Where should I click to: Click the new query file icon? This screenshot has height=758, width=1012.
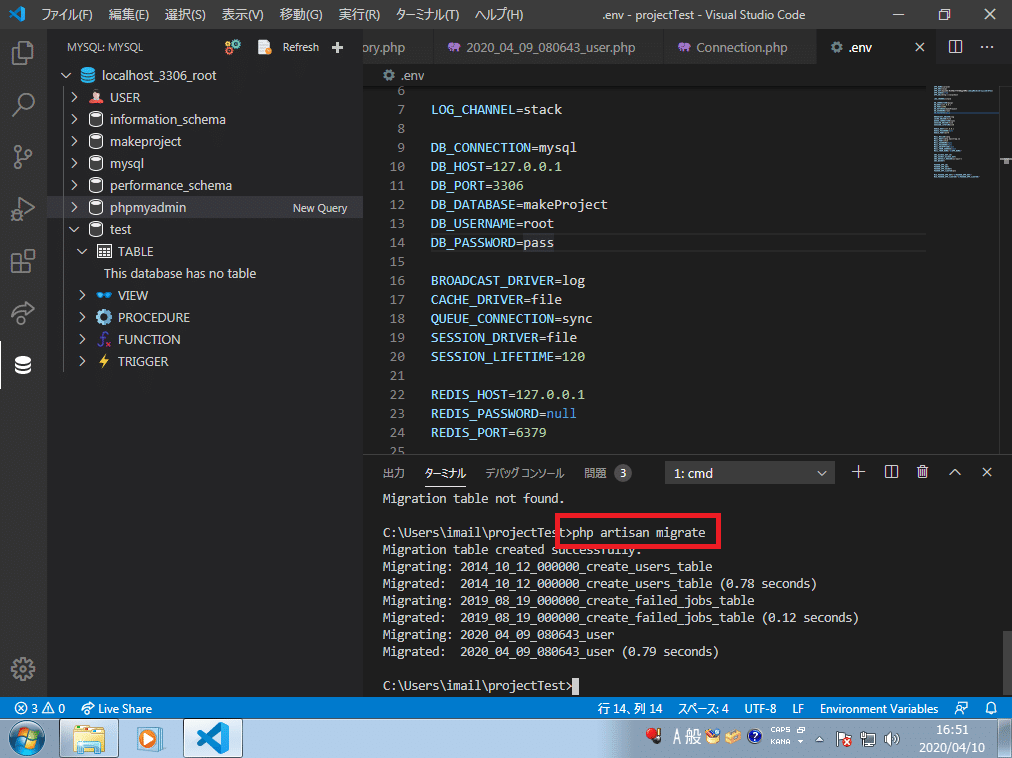tap(265, 47)
